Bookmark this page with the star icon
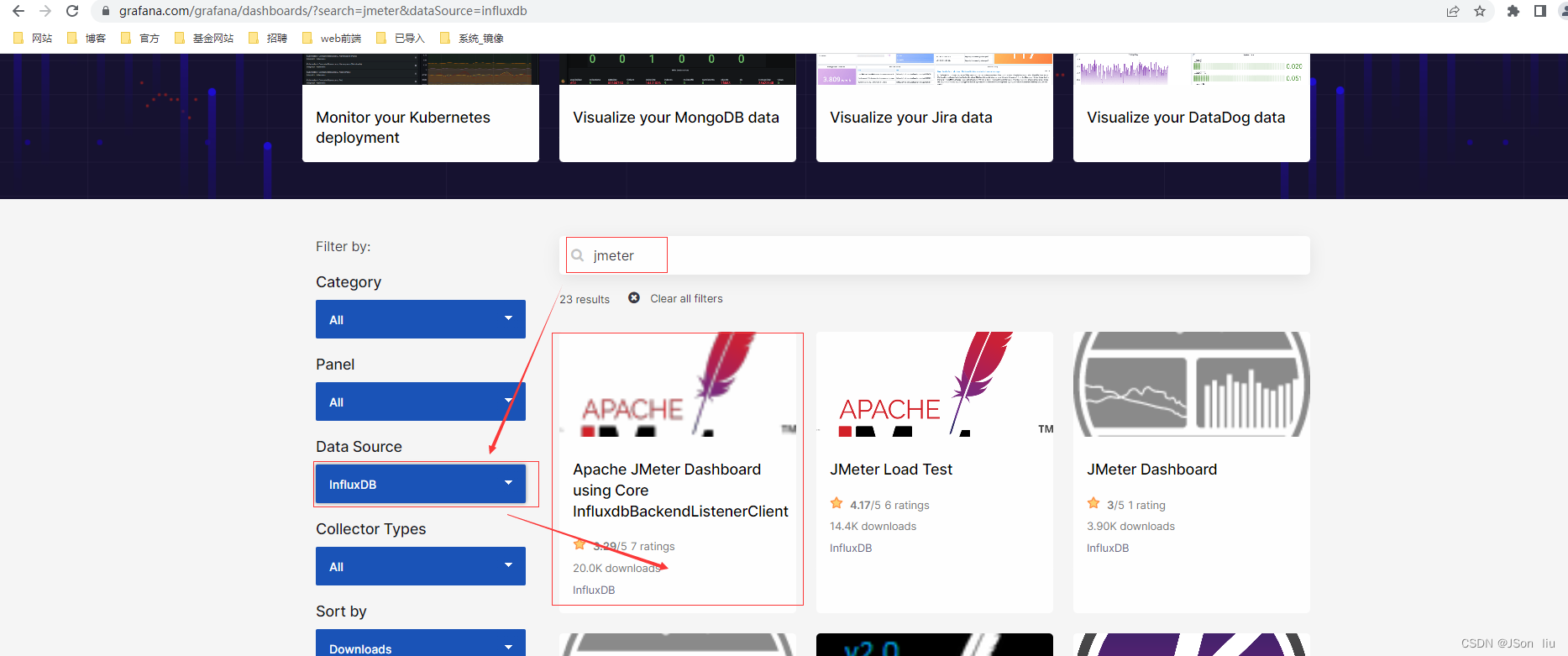Viewport: 1568px width, 656px height. pos(1480,11)
